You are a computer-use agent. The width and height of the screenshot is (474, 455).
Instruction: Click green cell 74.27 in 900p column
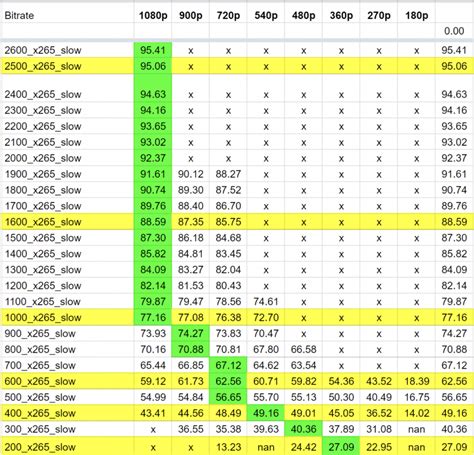191,334
